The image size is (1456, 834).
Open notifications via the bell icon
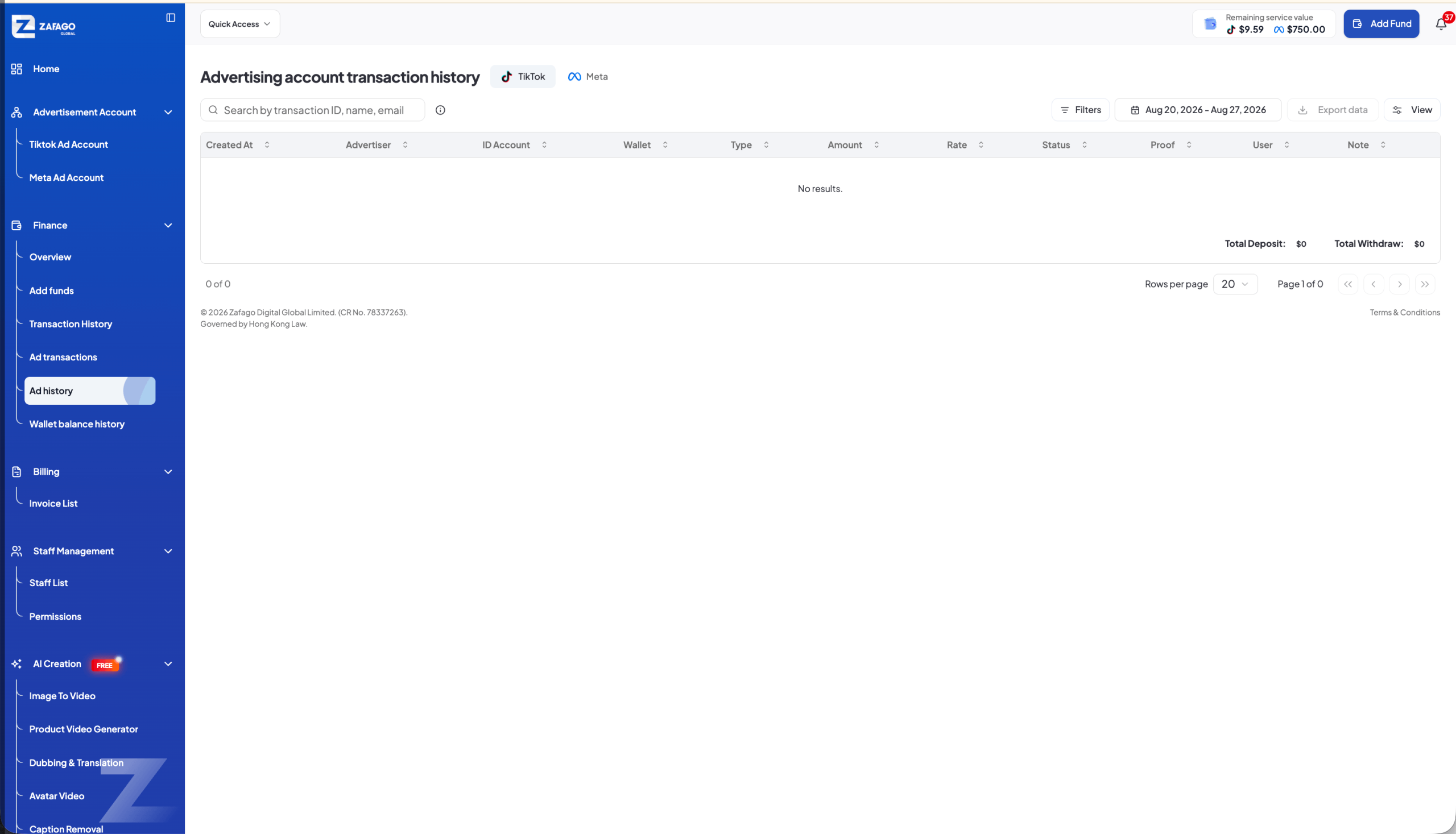(x=1441, y=24)
